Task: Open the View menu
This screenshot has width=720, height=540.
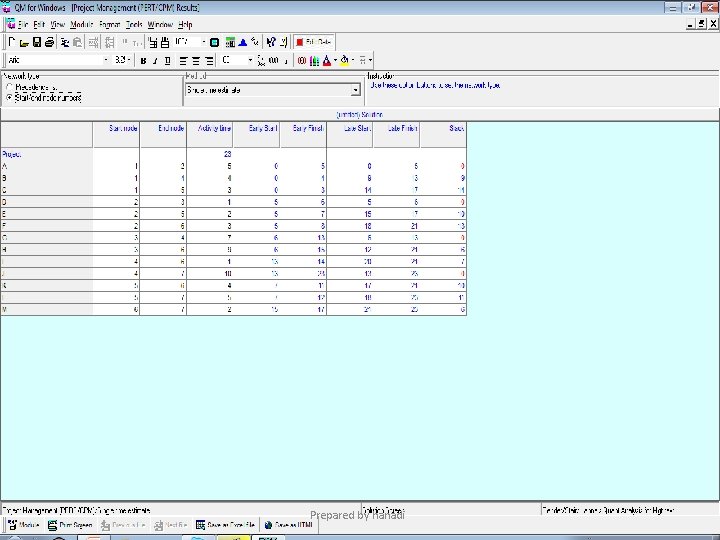Action: (57, 24)
